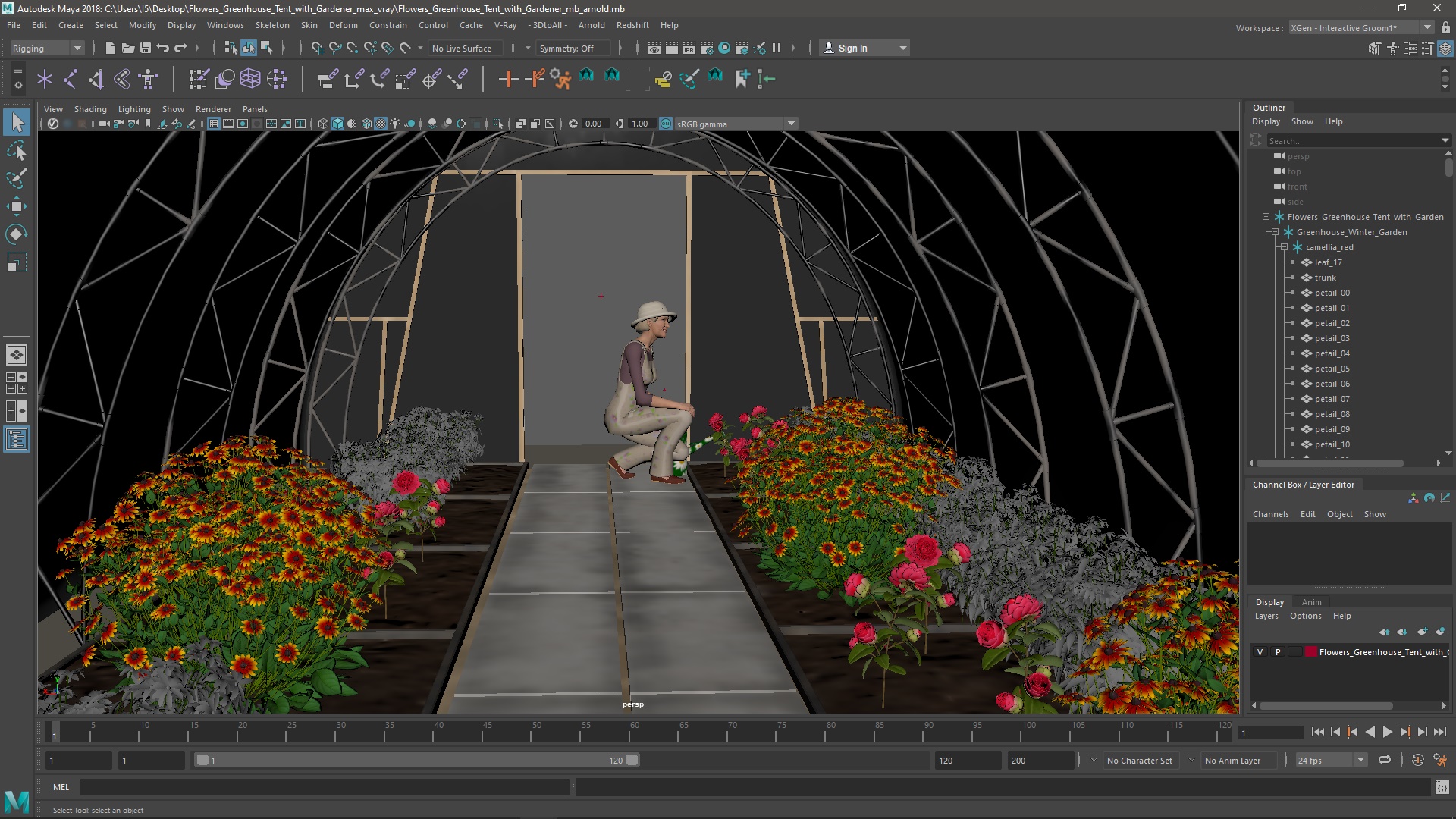The height and width of the screenshot is (819, 1456).
Task: Activate the Paint Selection tool
Action: [17, 179]
